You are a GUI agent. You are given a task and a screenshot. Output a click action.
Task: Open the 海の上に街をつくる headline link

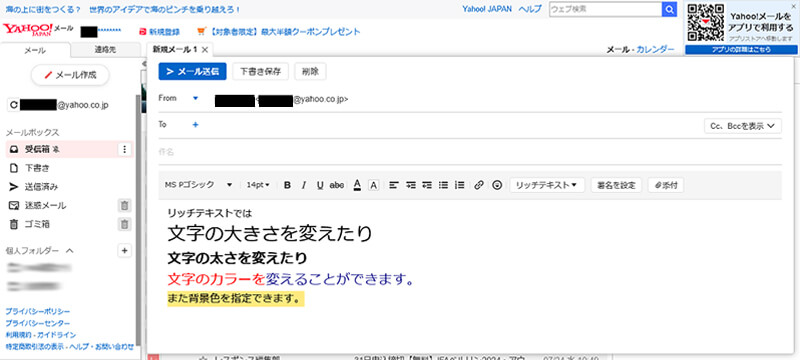(x=43, y=10)
